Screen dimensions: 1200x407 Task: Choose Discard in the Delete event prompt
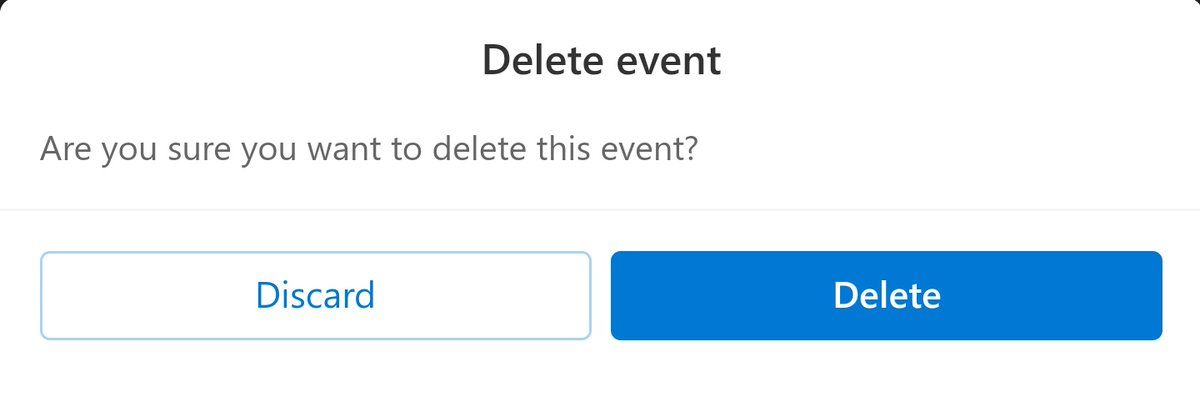click(315, 296)
